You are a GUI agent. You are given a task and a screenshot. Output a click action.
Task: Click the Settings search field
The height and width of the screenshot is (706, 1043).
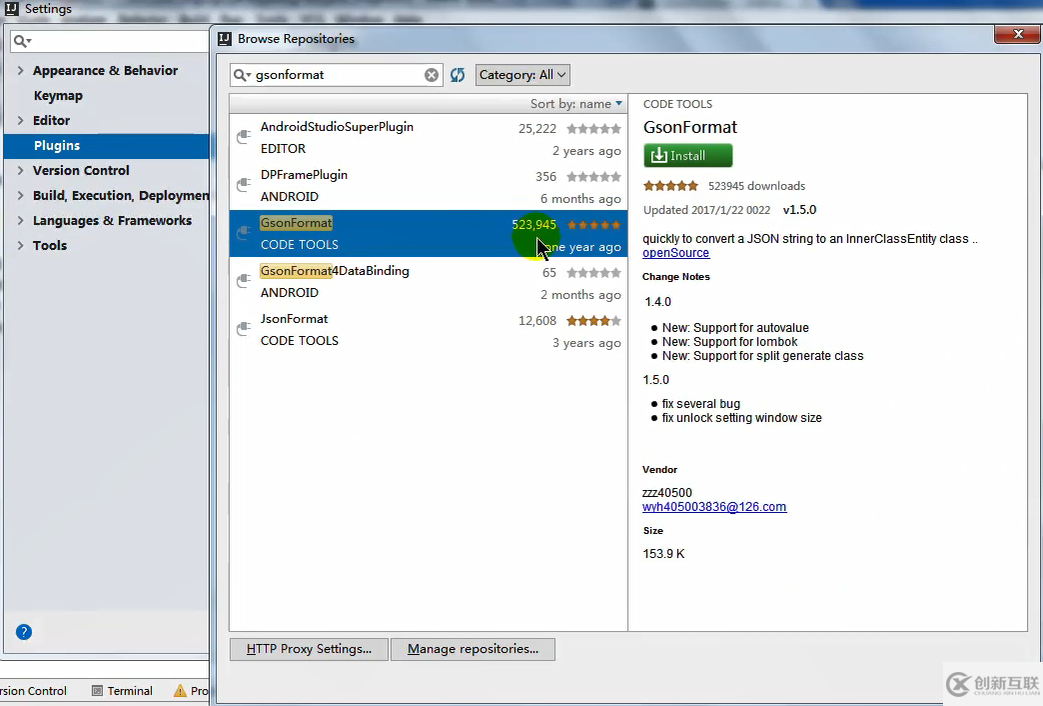(110, 41)
